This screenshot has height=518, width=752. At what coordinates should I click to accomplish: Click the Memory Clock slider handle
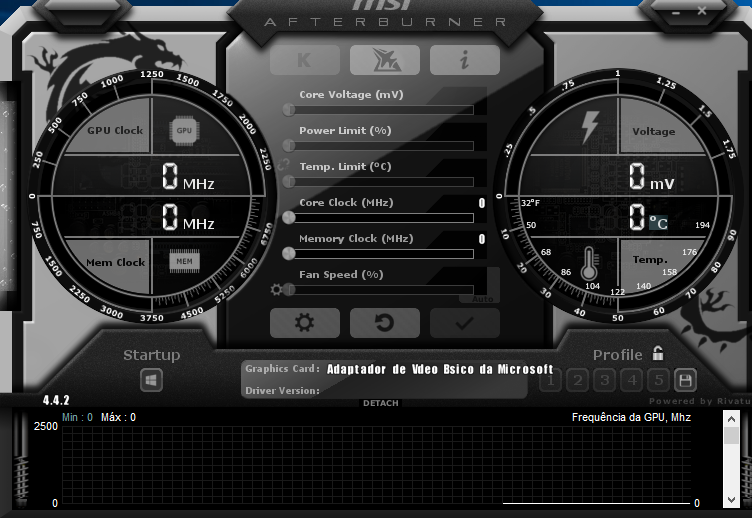289,253
